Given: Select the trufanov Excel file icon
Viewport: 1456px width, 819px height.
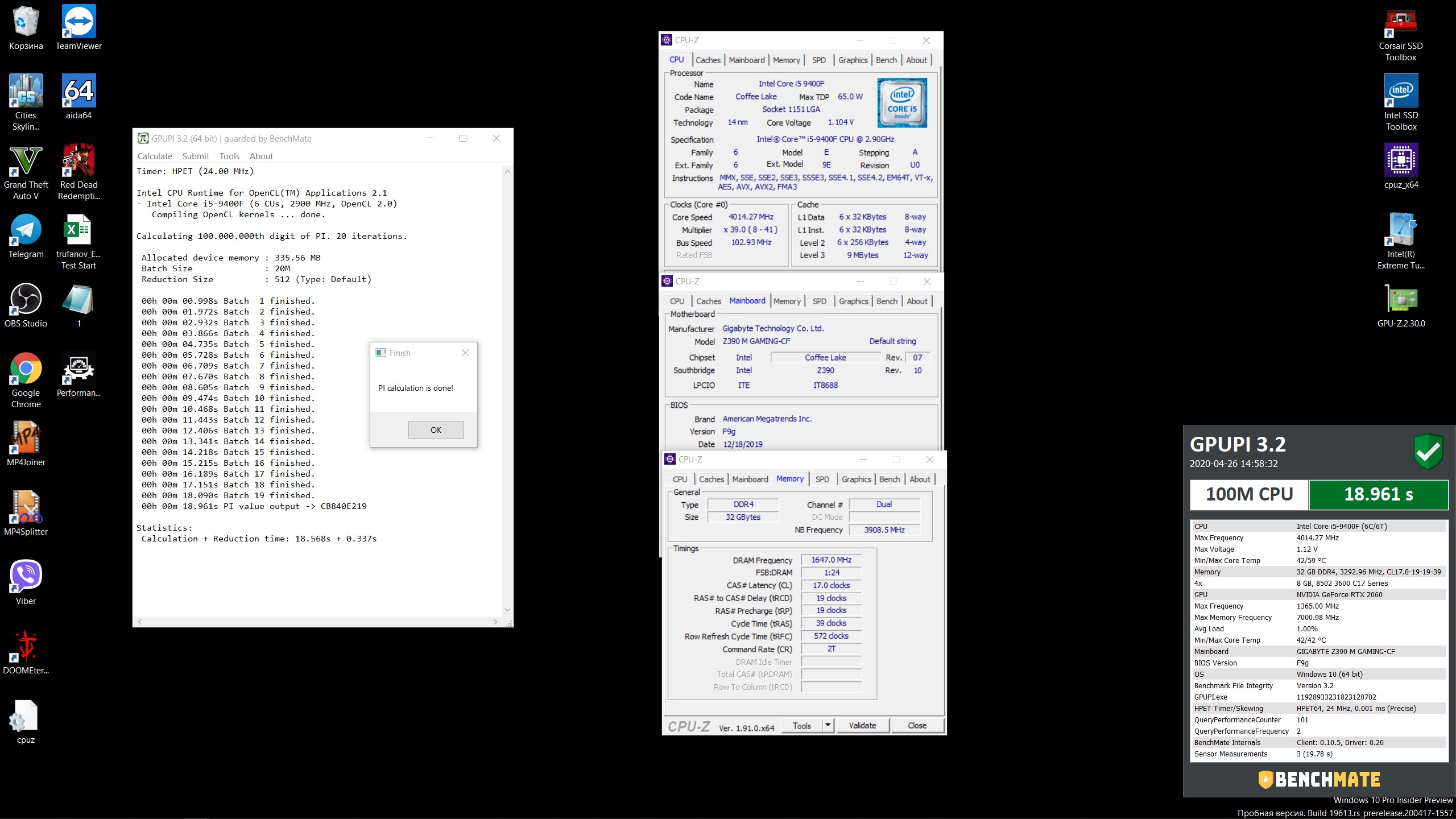Looking at the screenshot, I should tap(78, 241).
